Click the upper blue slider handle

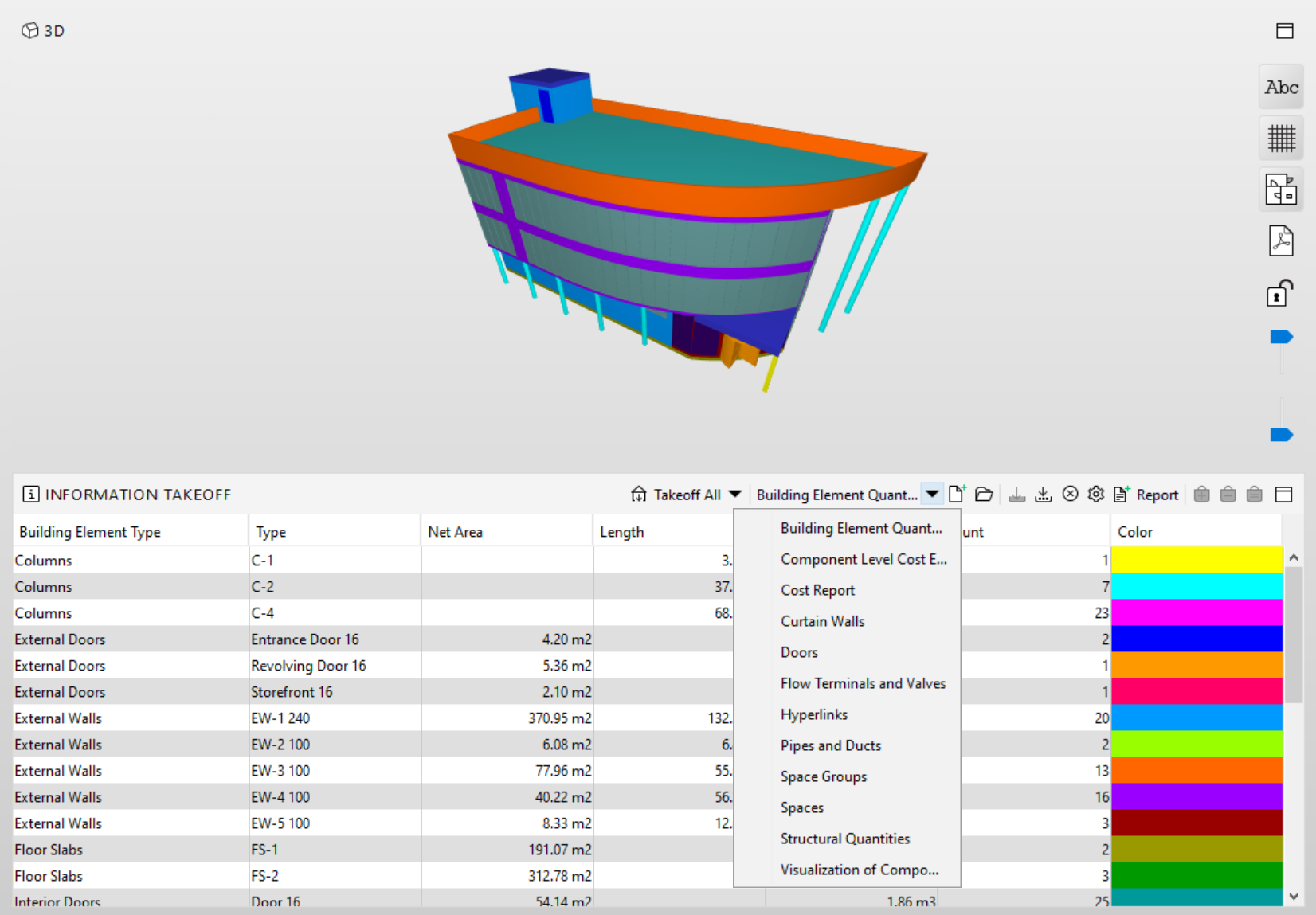(x=1281, y=338)
